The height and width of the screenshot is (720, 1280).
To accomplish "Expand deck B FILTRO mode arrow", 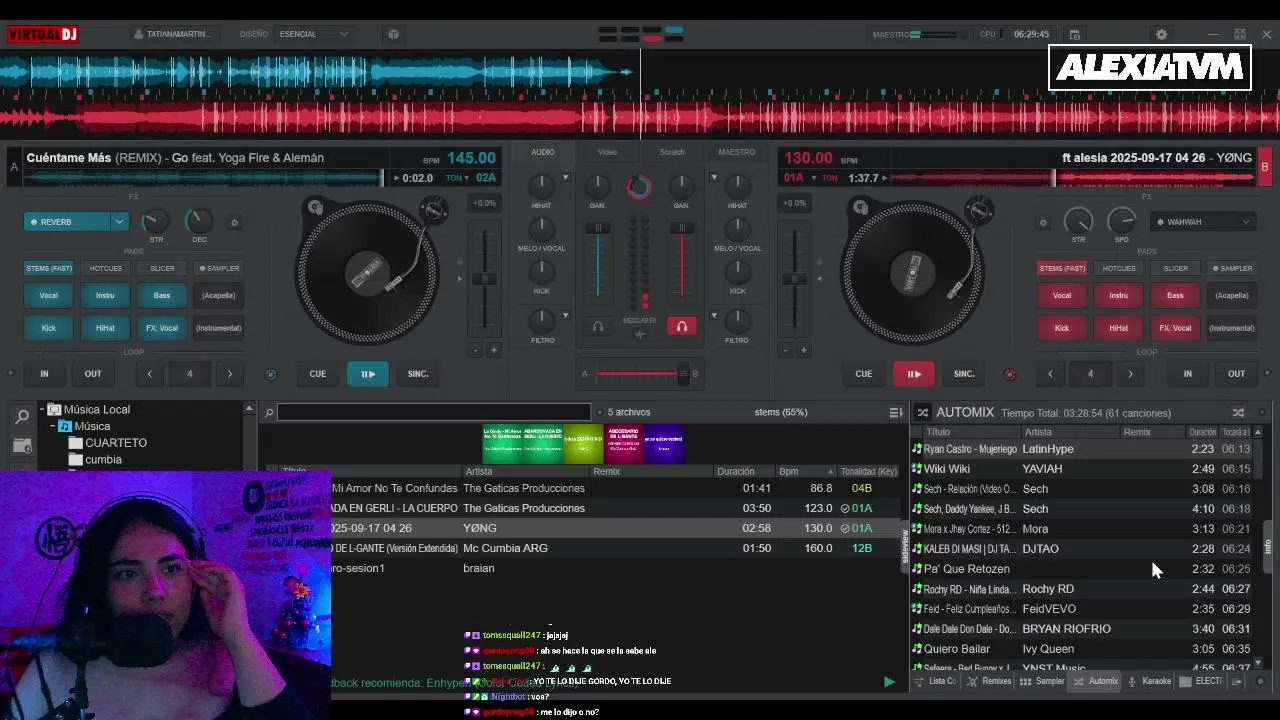I will (x=713, y=316).
